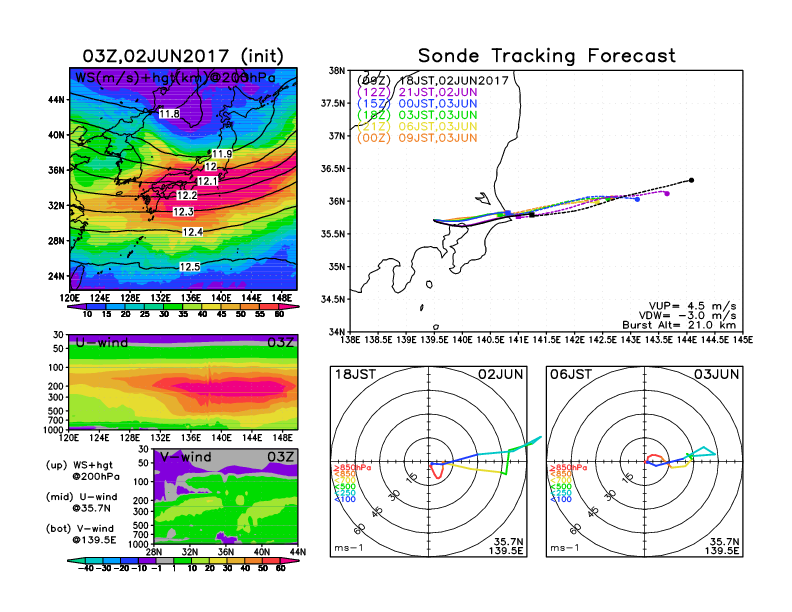Image resolution: width=792 pixels, height=612 pixels.
Task: Click the blue landing dot of the 15Z track
Action: 637,199
